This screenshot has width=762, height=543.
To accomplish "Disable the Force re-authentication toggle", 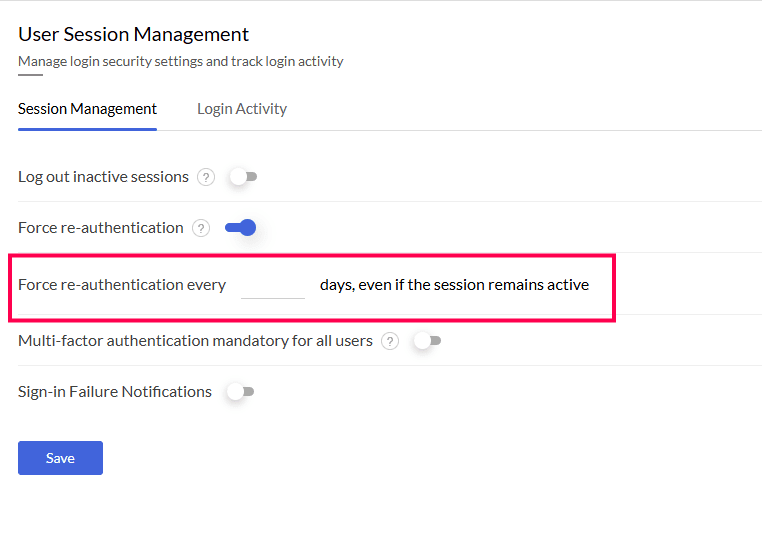I will coord(241,228).
